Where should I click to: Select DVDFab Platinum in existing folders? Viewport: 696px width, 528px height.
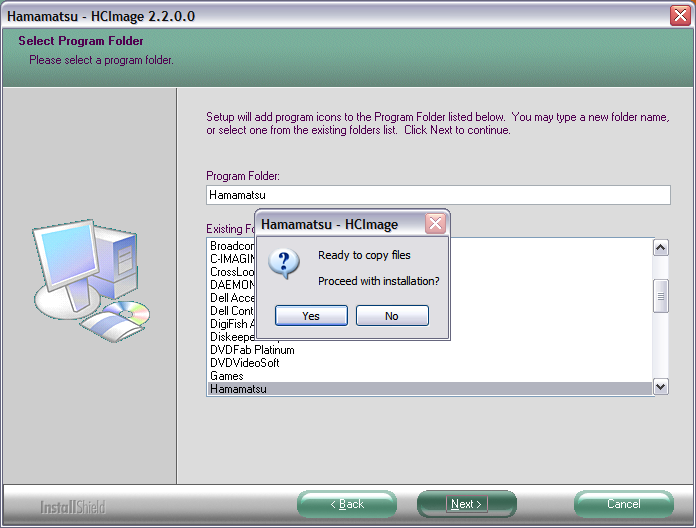point(252,350)
